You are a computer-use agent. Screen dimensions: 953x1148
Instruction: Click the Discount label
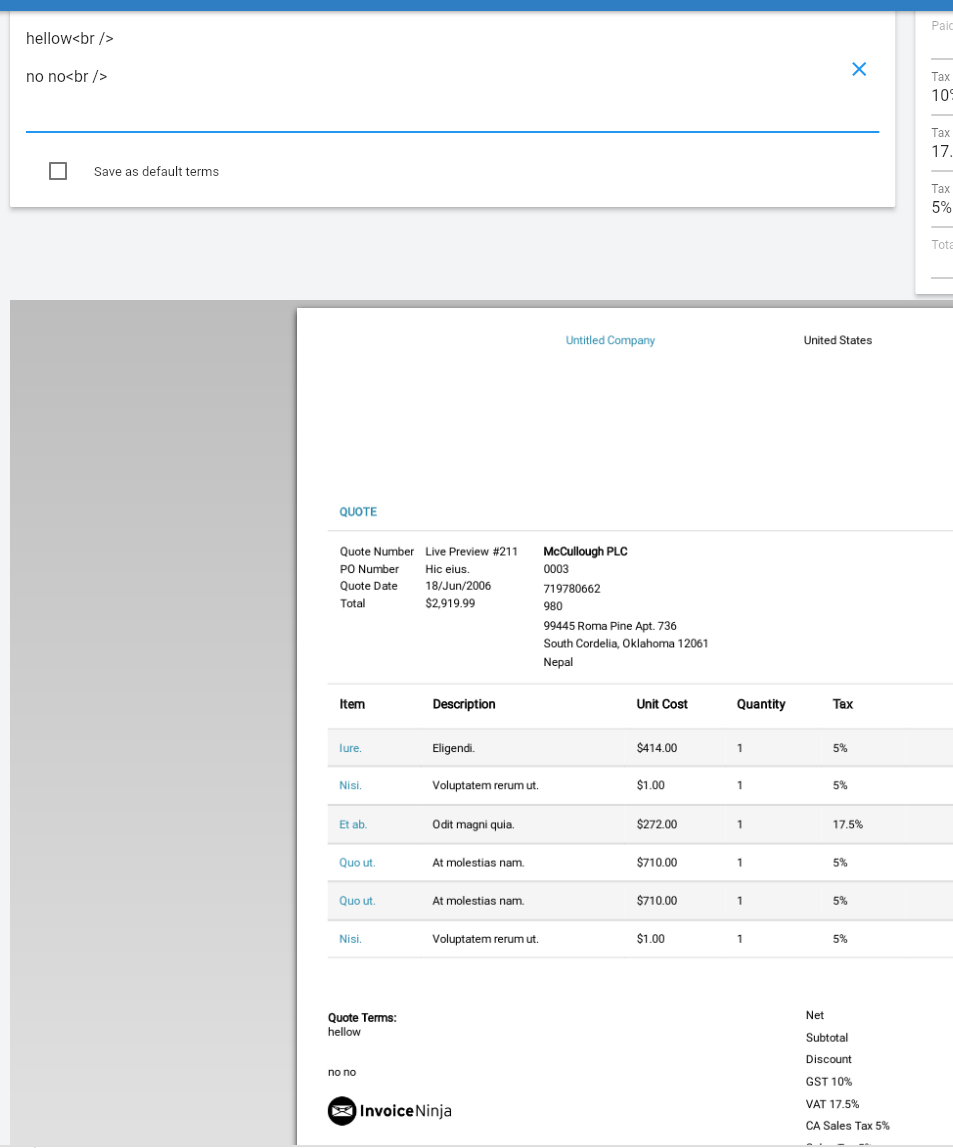tap(829, 1059)
